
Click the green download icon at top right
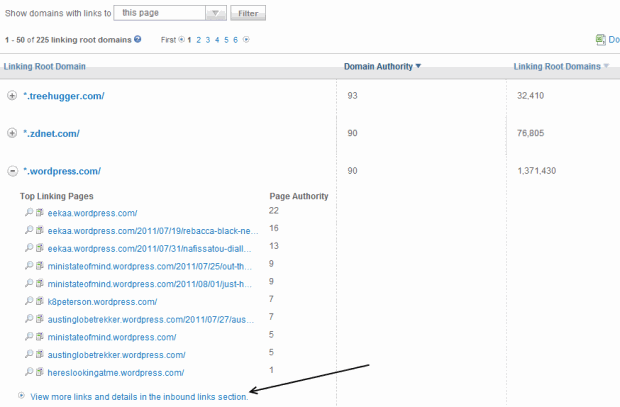tap(613, 40)
